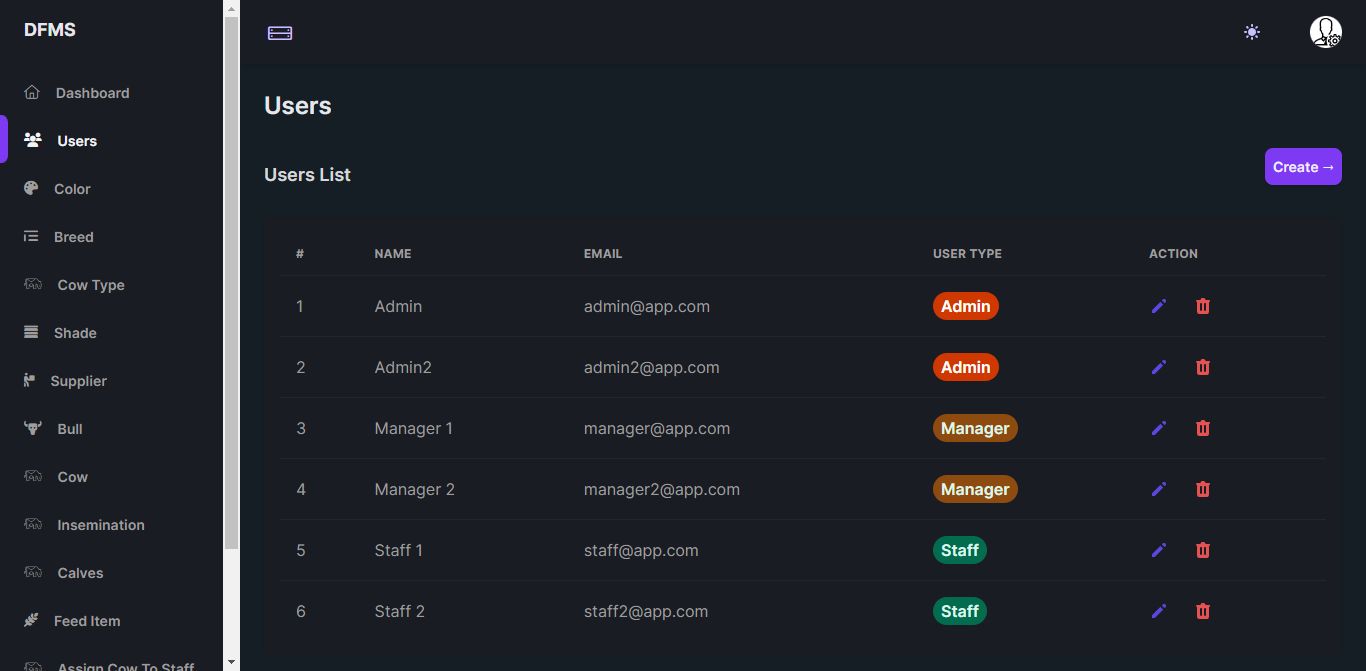Viewport: 1366px width, 671px height.
Task: Click the Manager badge for Manager 1
Action: (975, 428)
